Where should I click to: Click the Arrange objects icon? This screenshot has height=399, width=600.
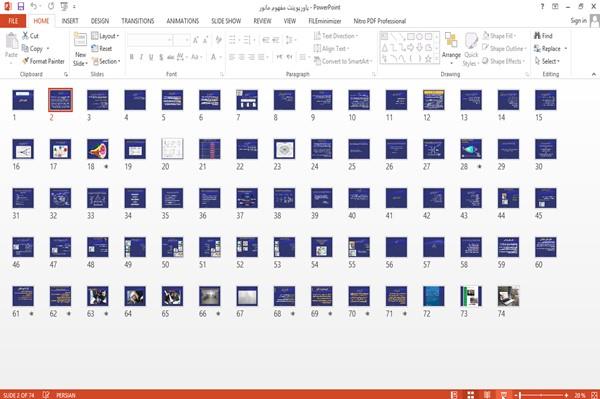451,40
